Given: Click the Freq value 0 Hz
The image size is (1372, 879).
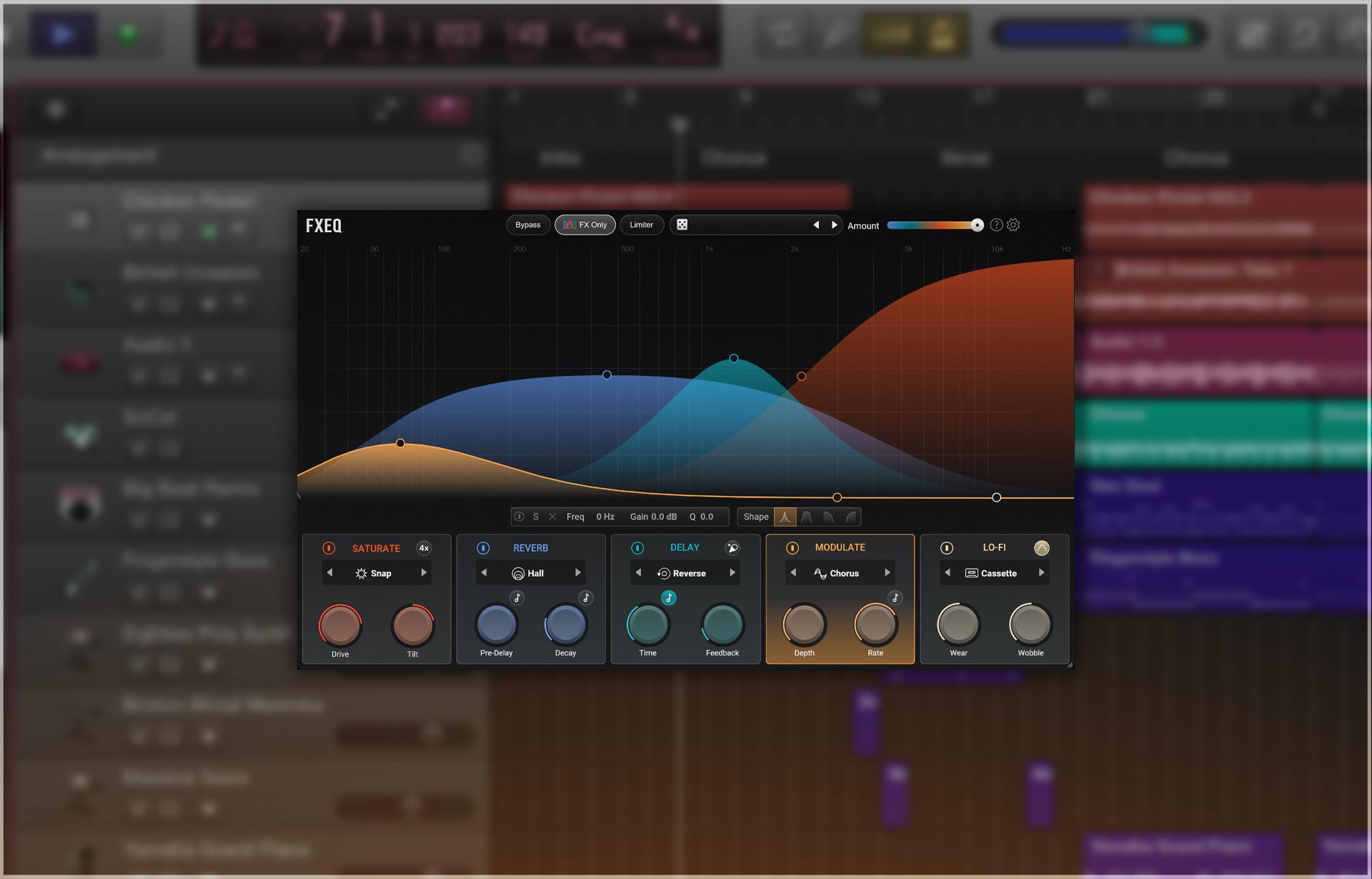Looking at the screenshot, I should (x=605, y=517).
